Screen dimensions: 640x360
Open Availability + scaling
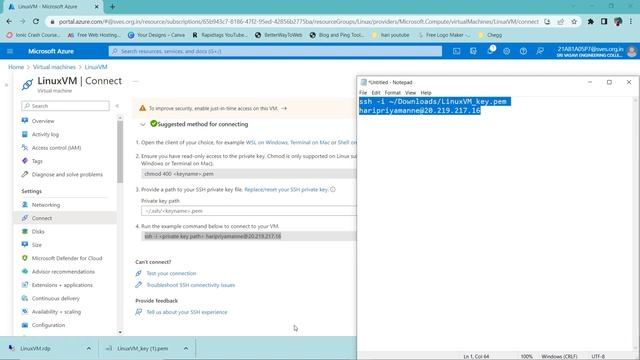[56, 312]
